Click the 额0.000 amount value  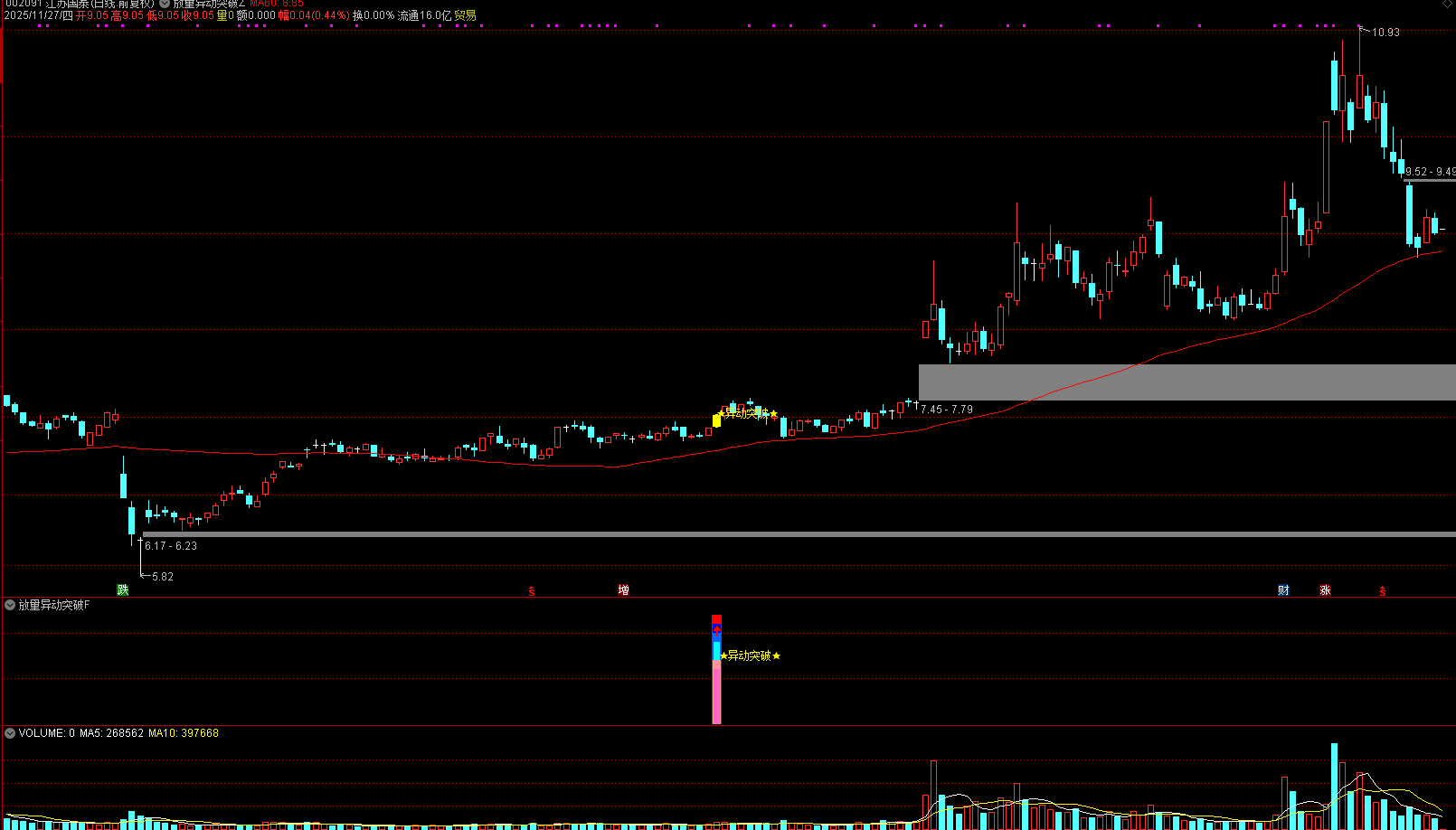256,15
